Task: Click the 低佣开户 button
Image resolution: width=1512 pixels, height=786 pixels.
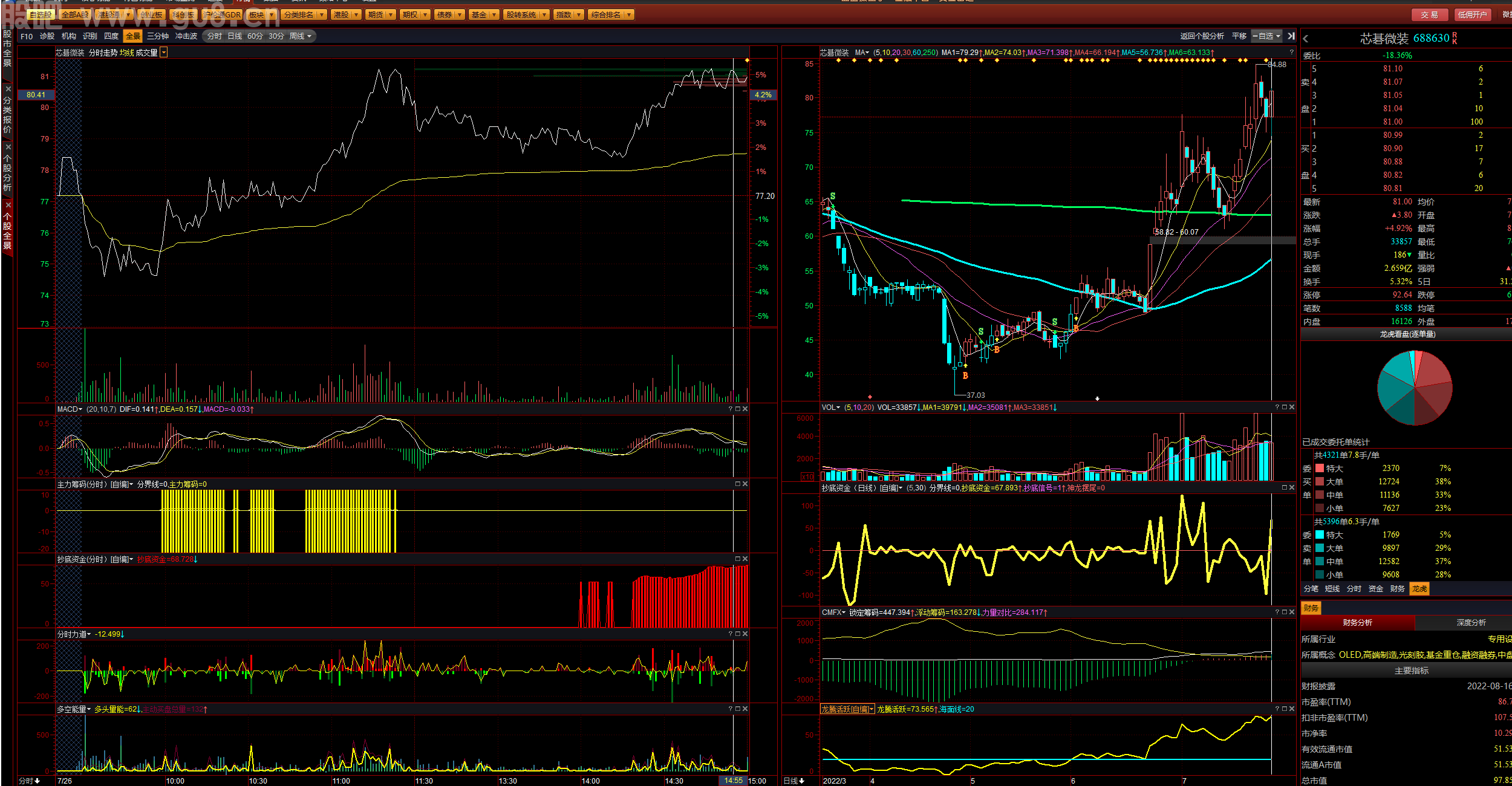Action: tap(1472, 15)
